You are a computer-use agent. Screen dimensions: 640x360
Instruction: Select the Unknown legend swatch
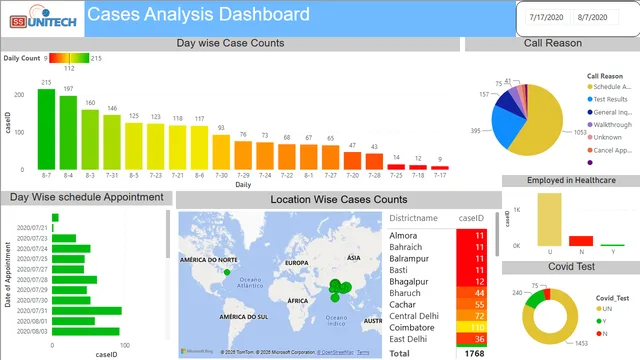pos(590,138)
